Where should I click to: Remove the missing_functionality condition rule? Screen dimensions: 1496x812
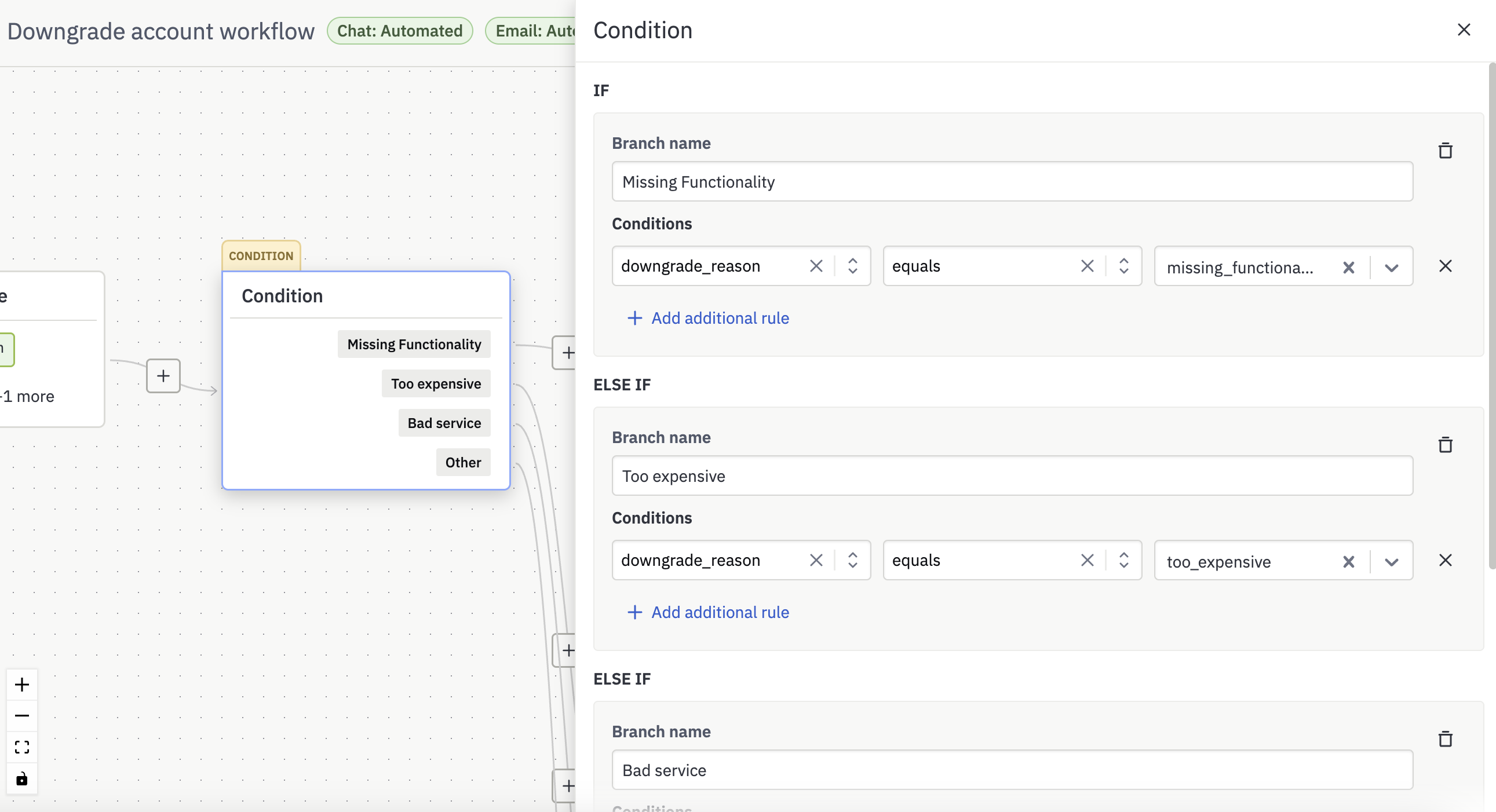coord(1445,266)
